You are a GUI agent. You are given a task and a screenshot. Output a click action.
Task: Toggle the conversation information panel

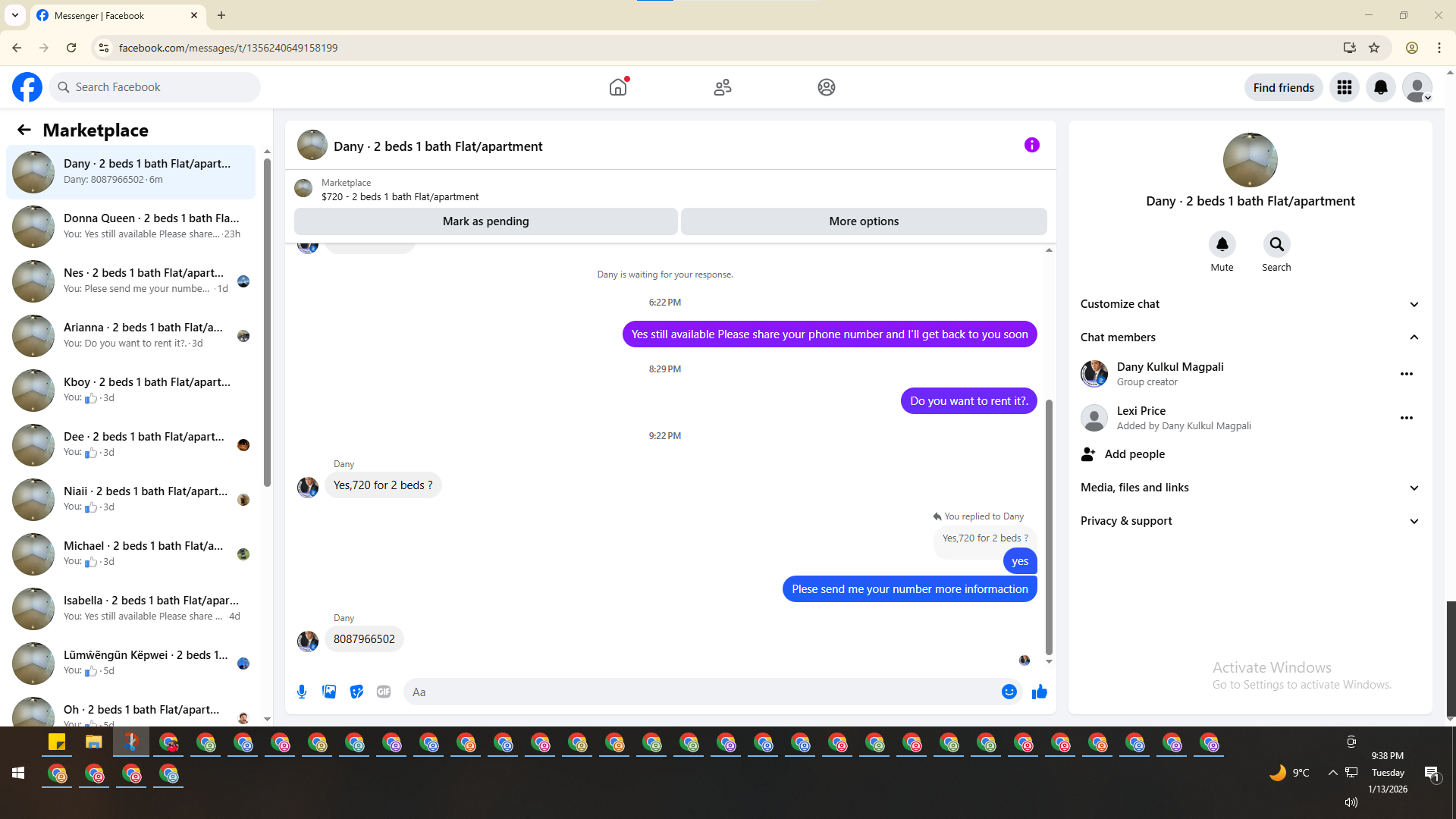(x=1031, y=145)
